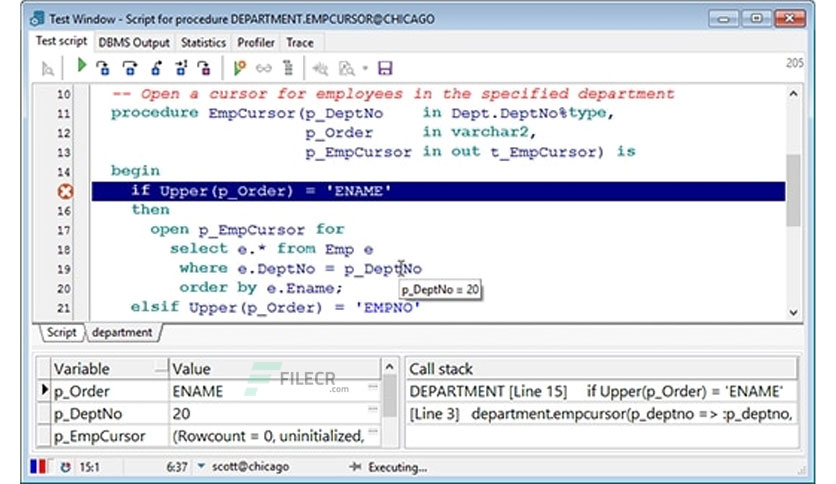Select the p_DeptNo variable name cell

click(x=110, y=414)
